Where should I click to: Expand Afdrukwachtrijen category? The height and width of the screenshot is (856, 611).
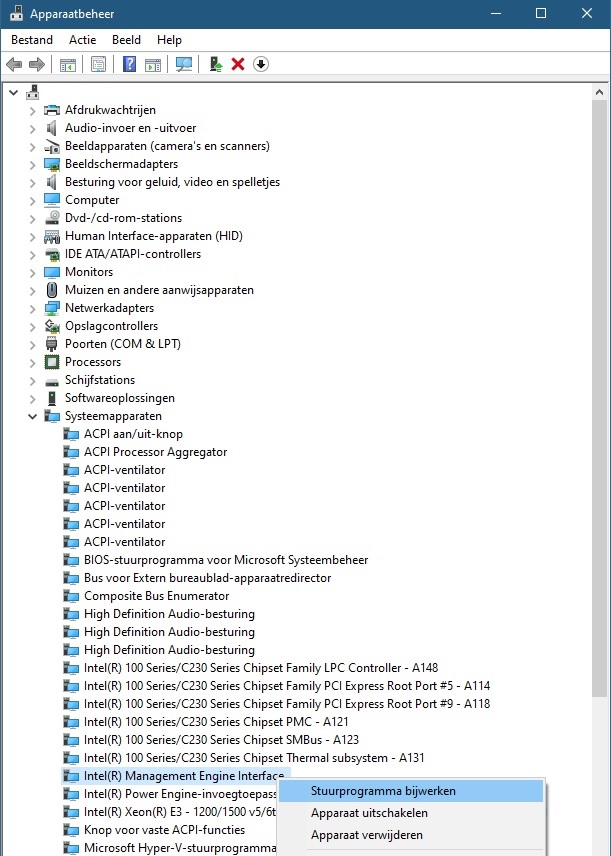[32, 111]
